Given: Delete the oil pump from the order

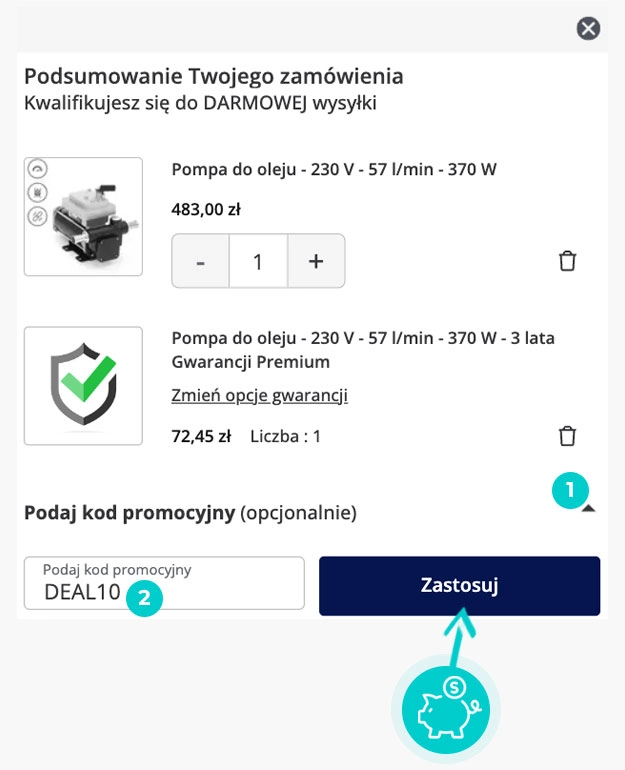Looking at the screenshot, I should [567, 261].
